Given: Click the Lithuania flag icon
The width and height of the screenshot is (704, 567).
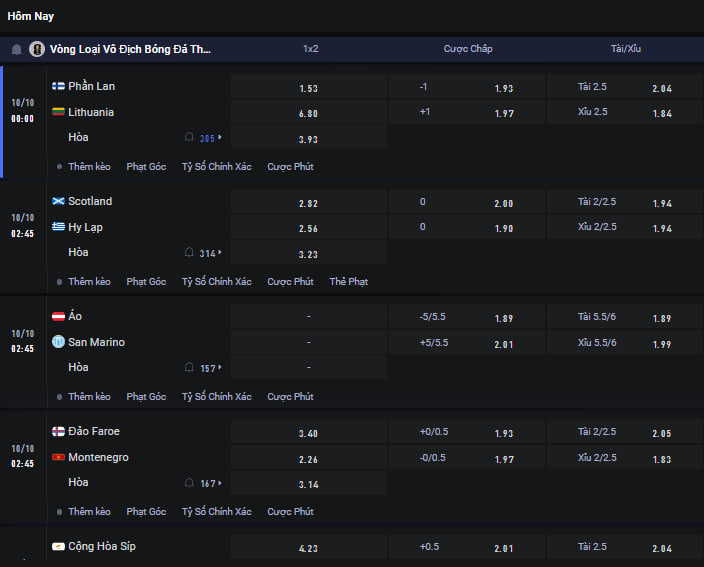Looking at the screenshot, I should click(x=58, y=112).
